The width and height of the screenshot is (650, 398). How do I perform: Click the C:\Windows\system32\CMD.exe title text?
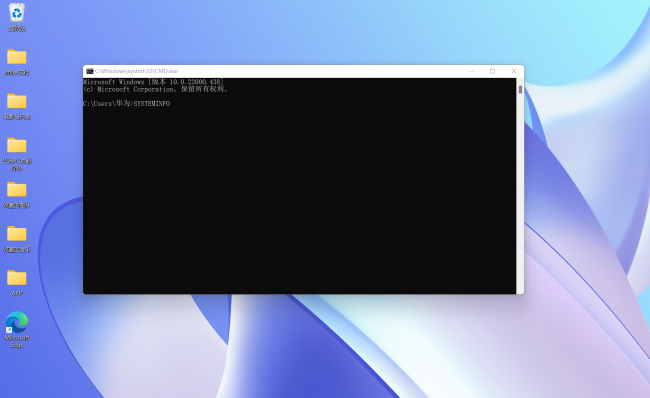(136, 71)
